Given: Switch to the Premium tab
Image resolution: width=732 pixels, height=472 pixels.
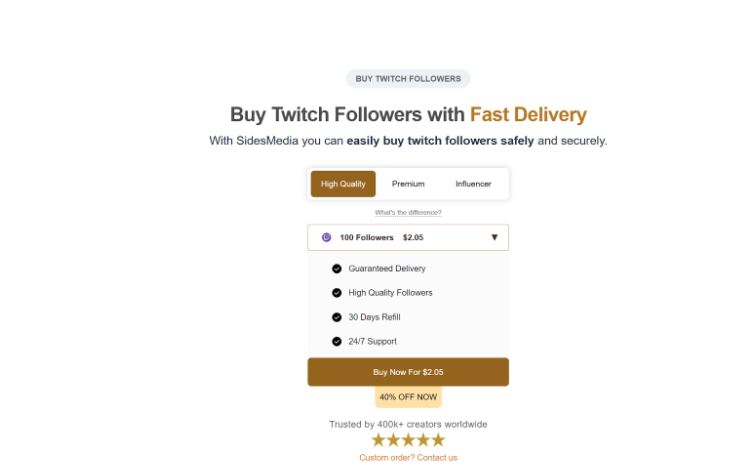Looking at the screenshot, I should tap(408, 184).
